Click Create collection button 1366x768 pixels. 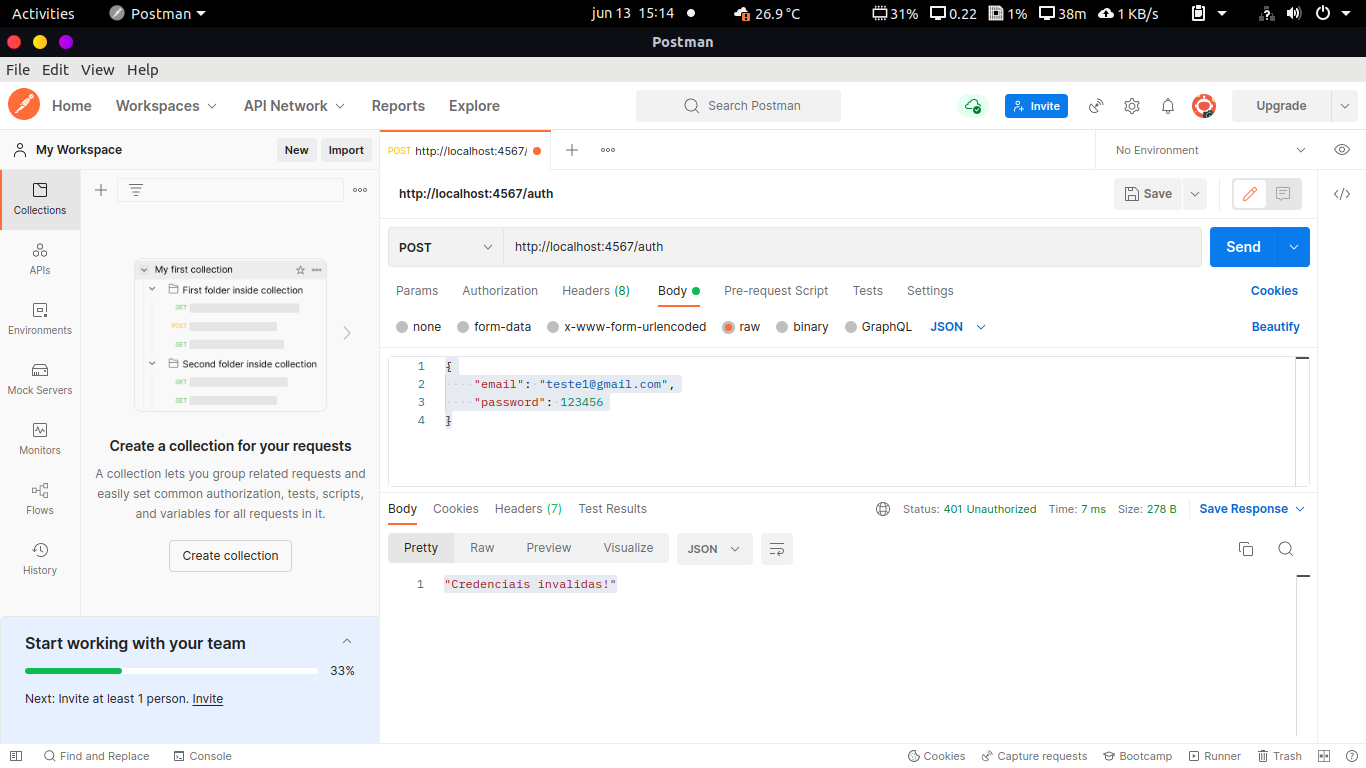[230, 556]
